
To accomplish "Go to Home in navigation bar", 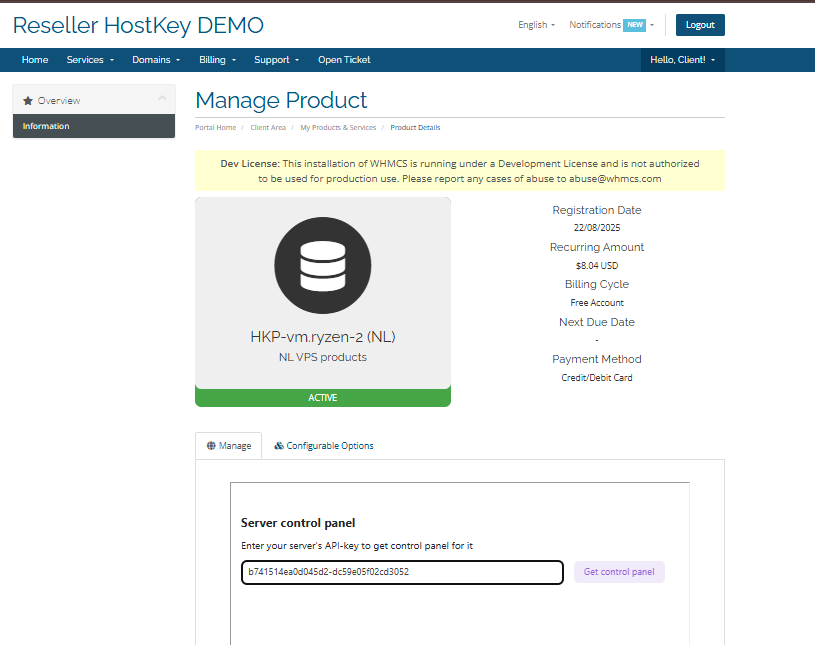I will pos(35,60).
